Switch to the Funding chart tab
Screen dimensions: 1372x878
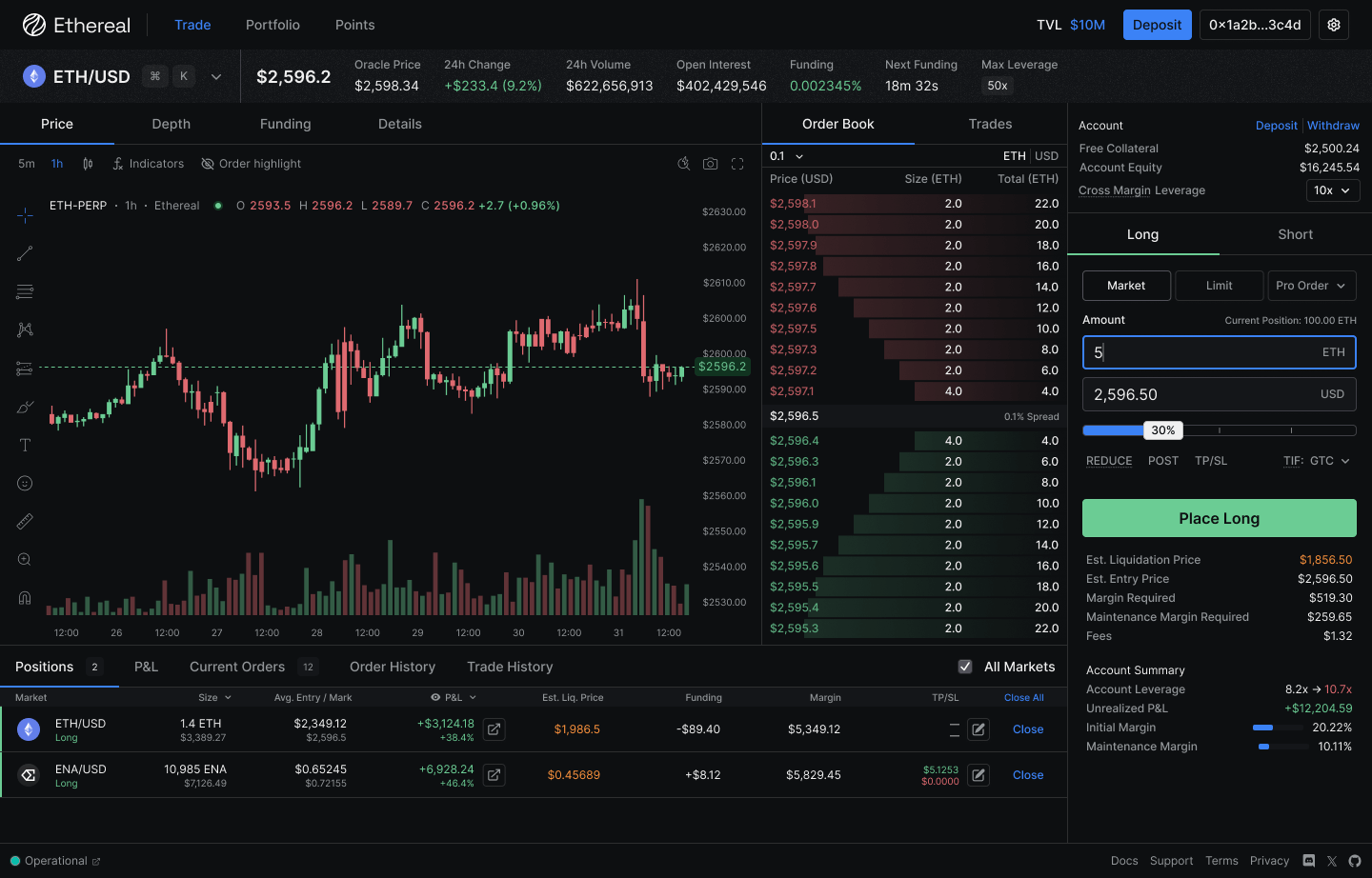point(286,124)
